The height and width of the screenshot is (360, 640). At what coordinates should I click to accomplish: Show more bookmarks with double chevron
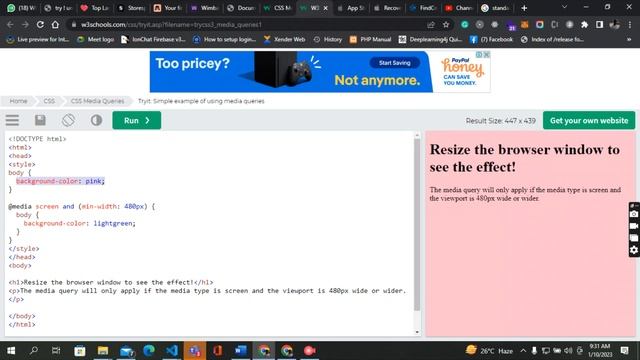pos(629,40)
